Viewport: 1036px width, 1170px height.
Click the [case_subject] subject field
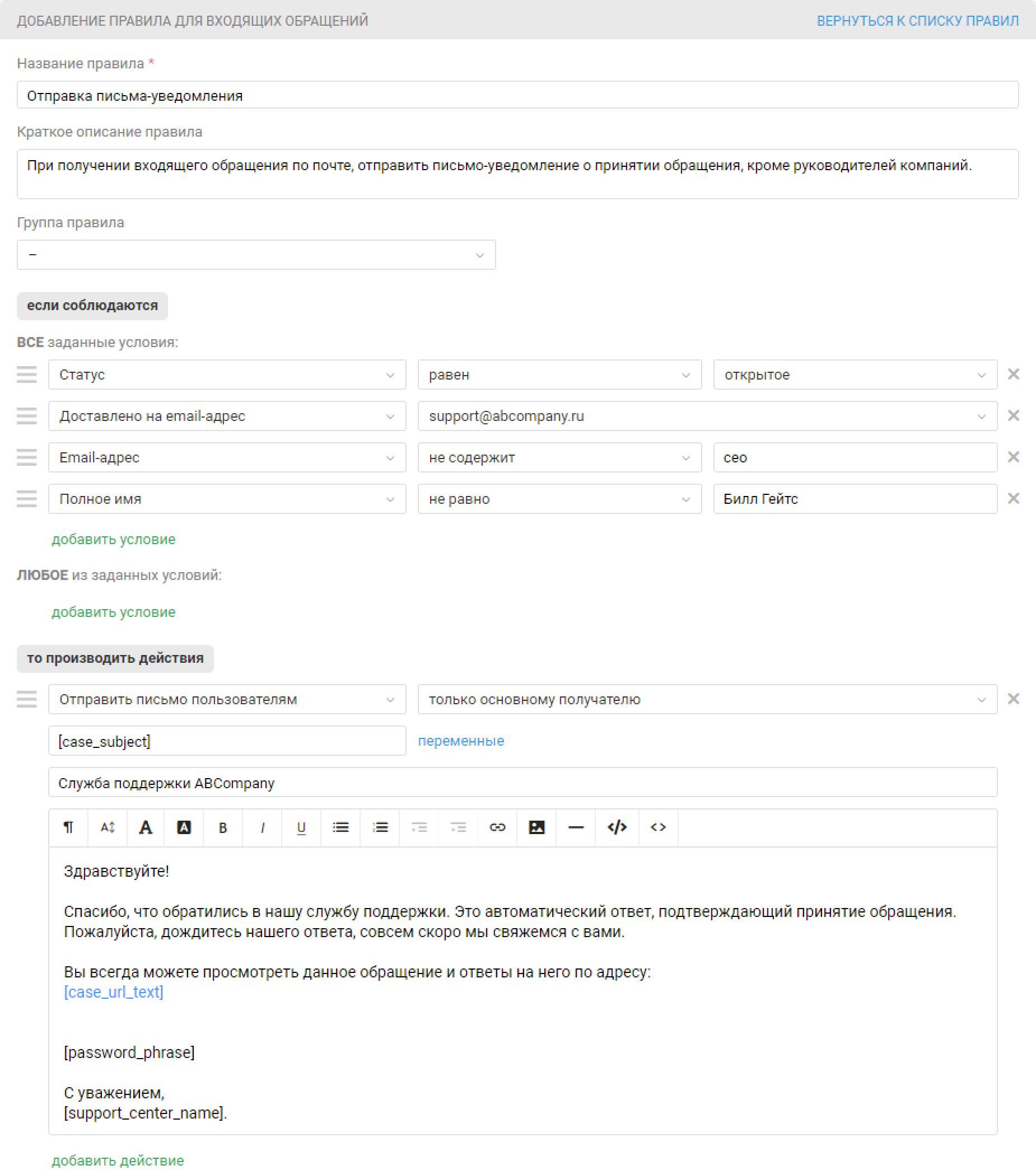click(227, 741)
